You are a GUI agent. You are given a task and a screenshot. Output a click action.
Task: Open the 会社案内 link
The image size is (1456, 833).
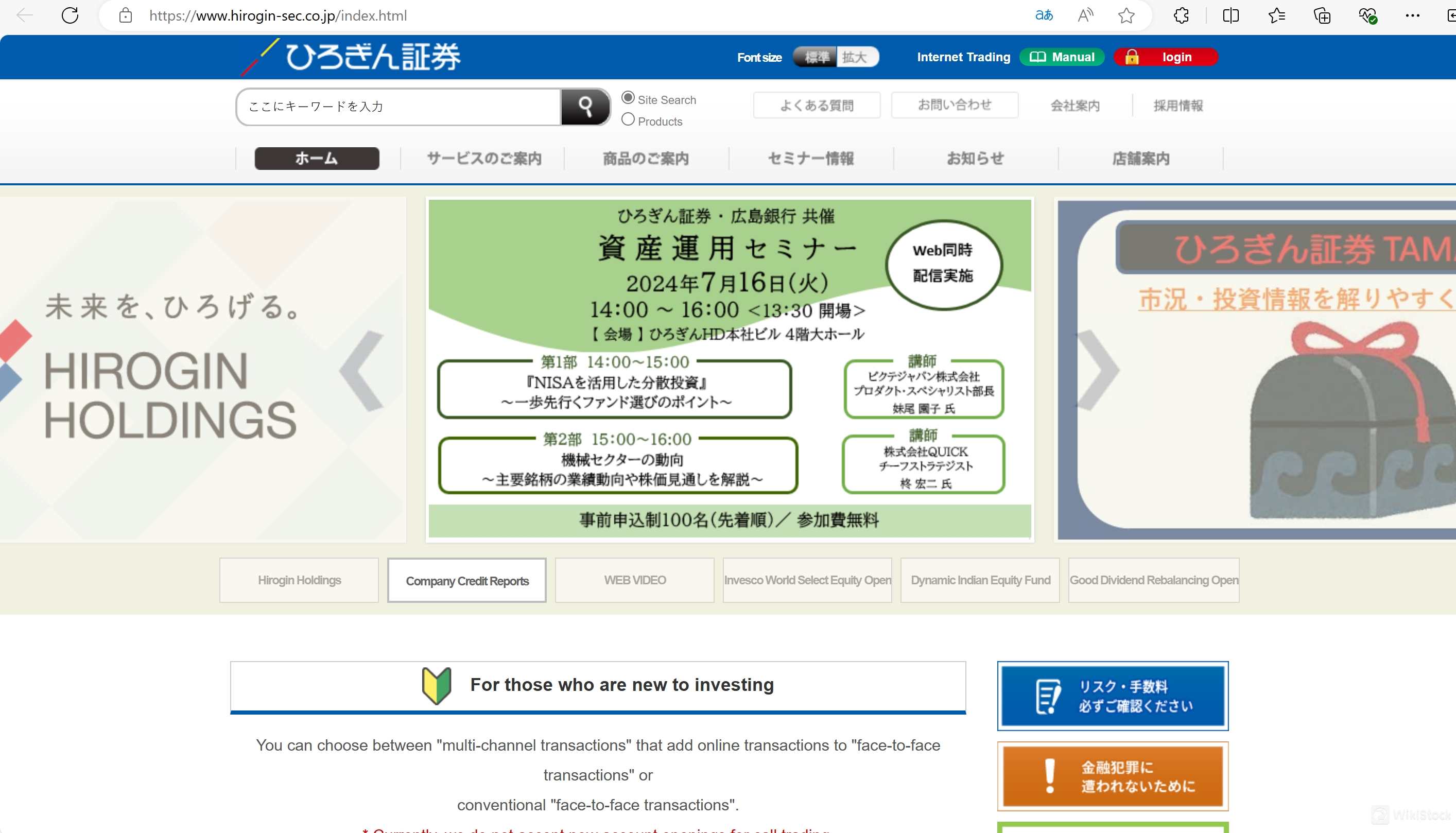[1075, 105]
